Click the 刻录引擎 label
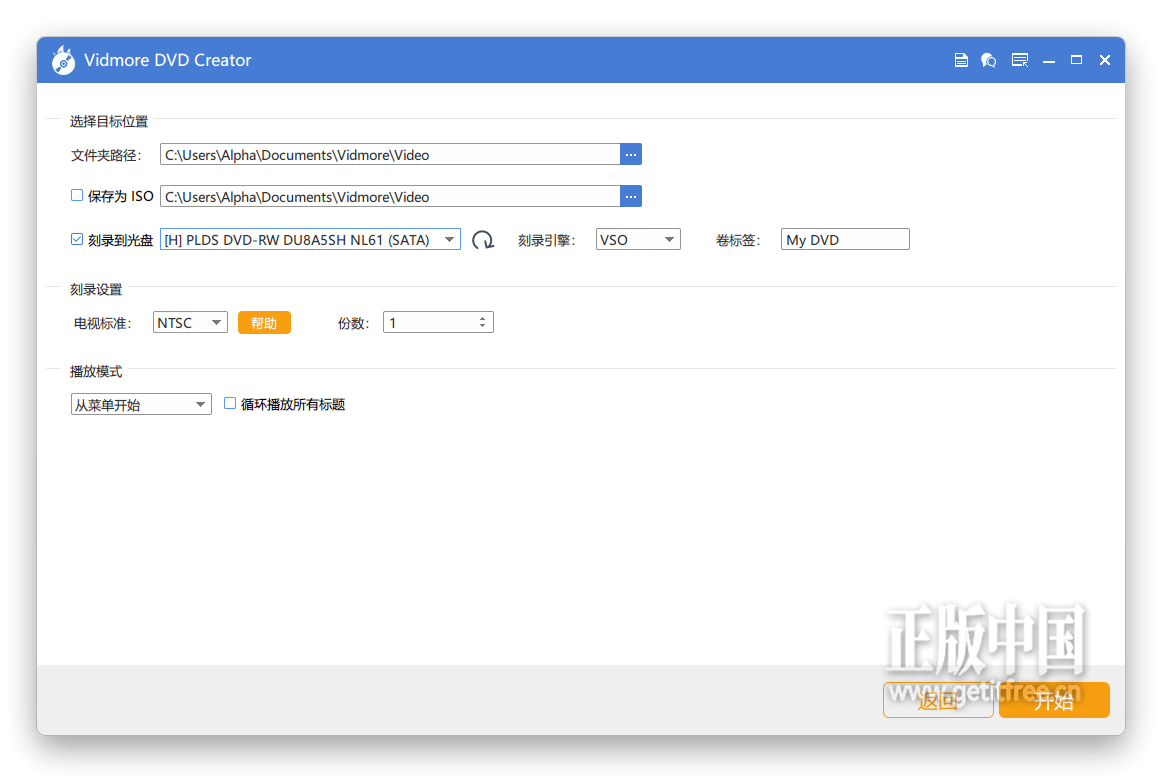Image resolution: width=1162 pixels, height=784 pixels. (546, 240)
